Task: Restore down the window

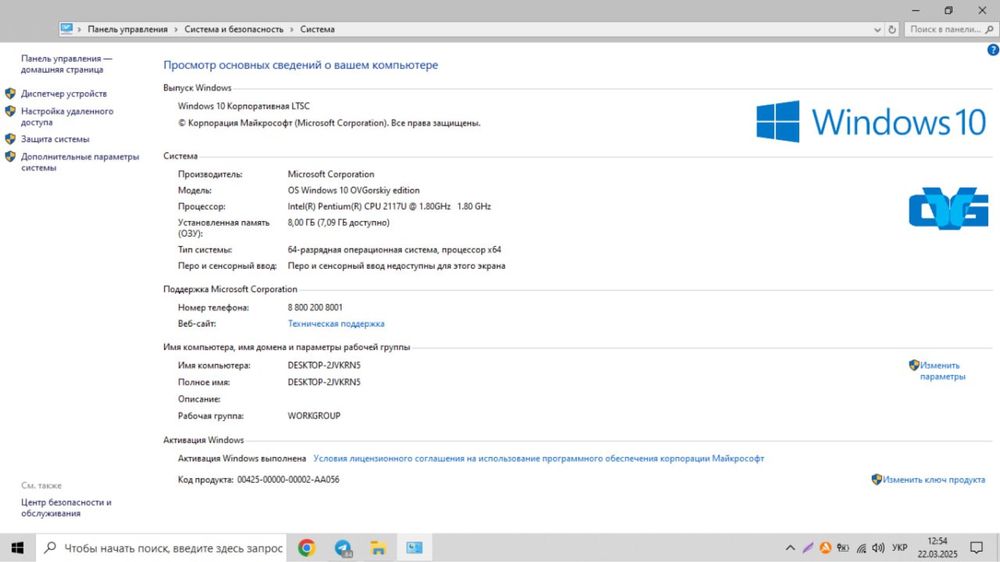Action: pos(948,10)
